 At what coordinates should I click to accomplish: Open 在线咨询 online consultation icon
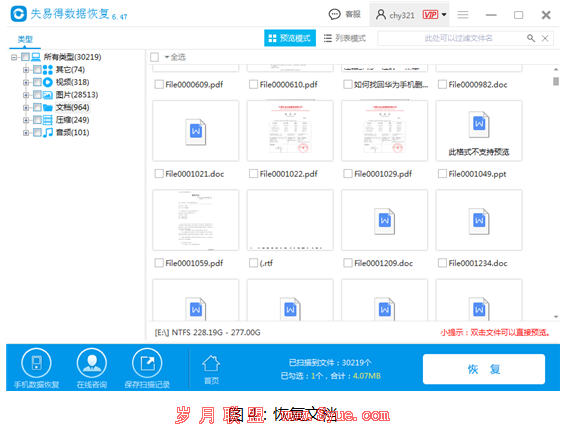coord(92,363)
